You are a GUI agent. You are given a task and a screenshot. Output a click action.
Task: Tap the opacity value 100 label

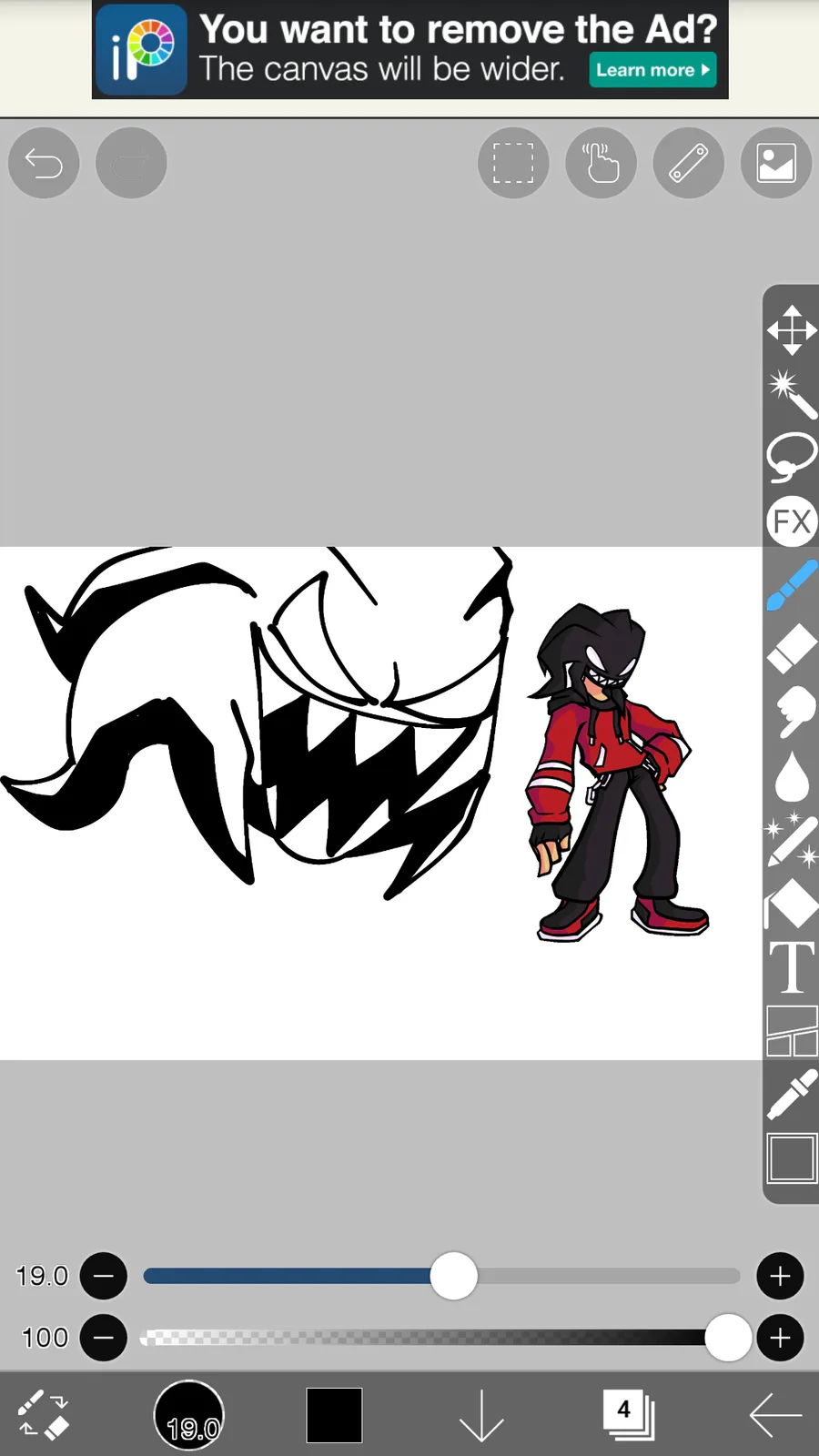45,1338
